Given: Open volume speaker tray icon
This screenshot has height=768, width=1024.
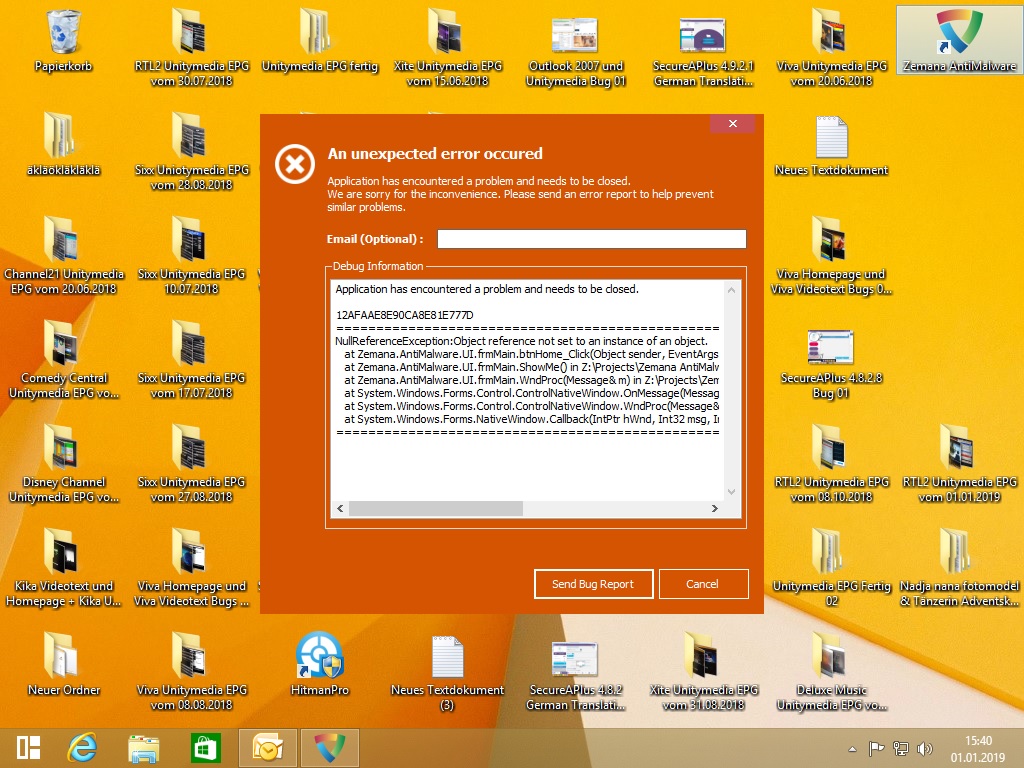Looking at the screenshot, I should coord(925,748).
